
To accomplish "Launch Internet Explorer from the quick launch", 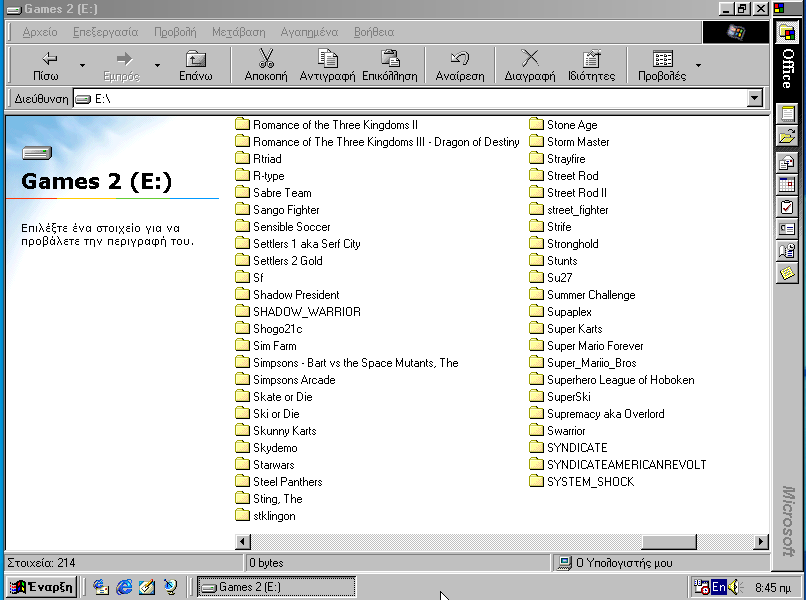I will [125, 587].
